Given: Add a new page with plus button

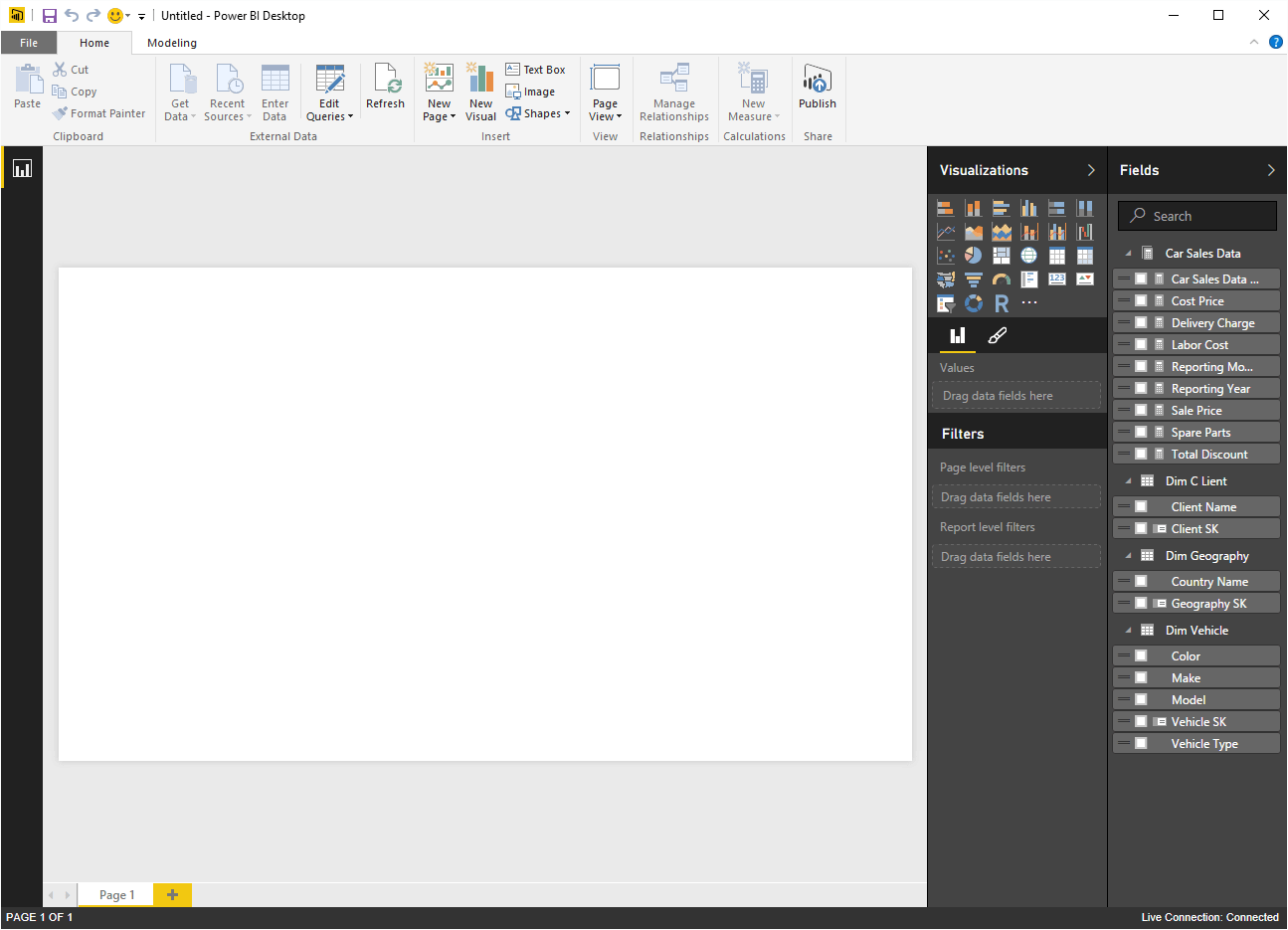Looking at the screenshot, I should click(172, 895).
